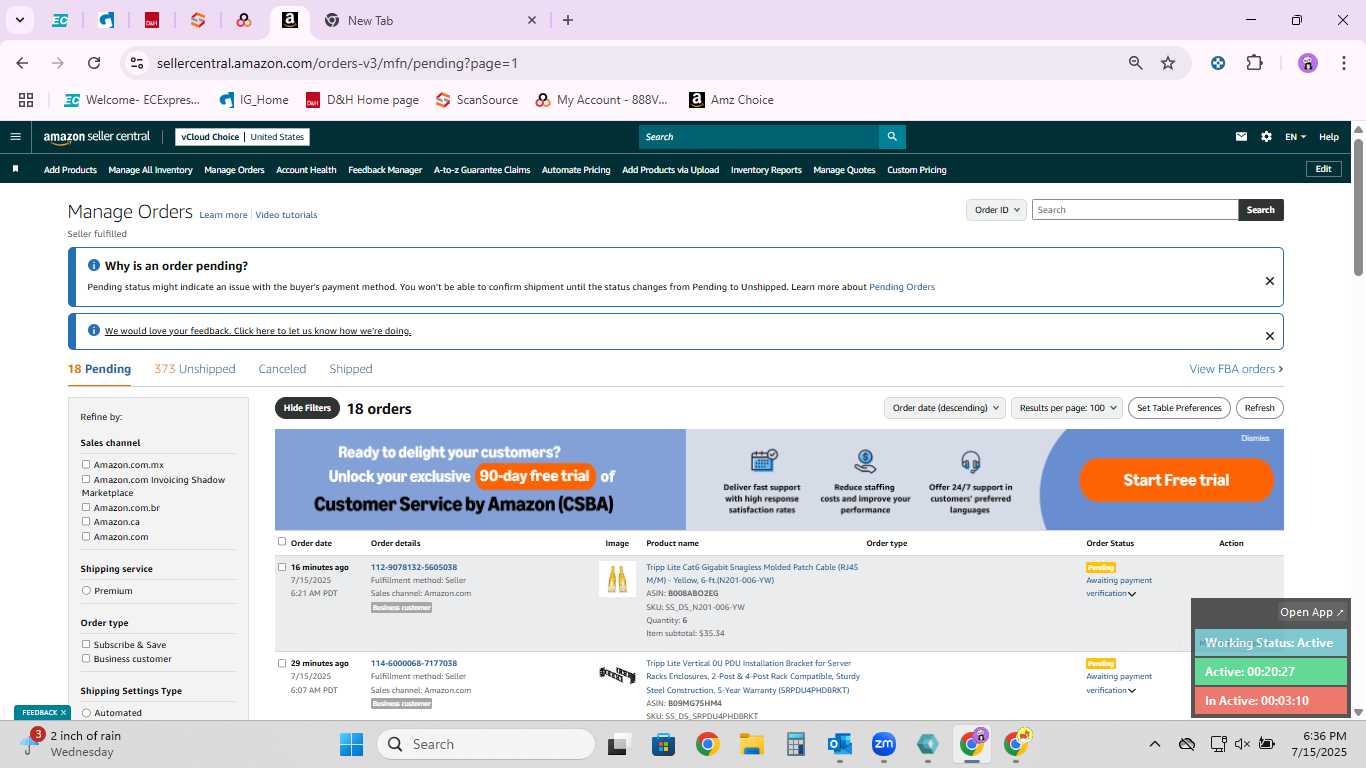Click the yellow cable product thumbnail
Viewport: 1366px width, 768px height.
617,579
